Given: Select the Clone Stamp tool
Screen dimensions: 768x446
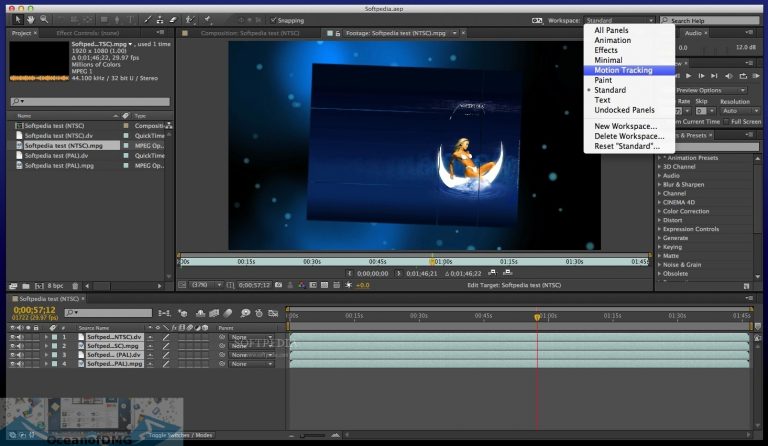Looking at the screenshot, I should point(160,20).
